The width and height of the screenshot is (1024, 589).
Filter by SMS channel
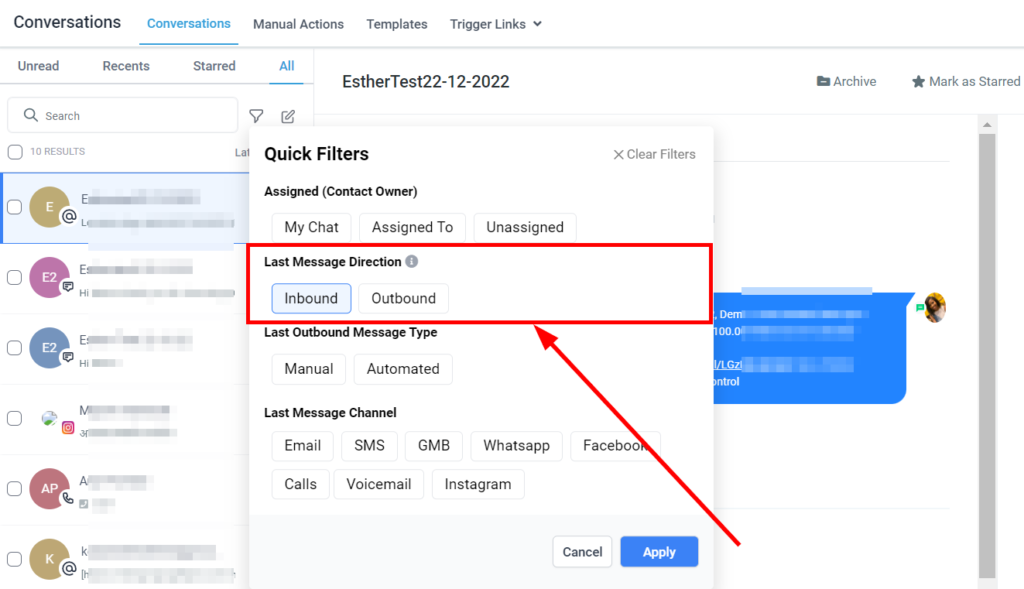[370, 445]
